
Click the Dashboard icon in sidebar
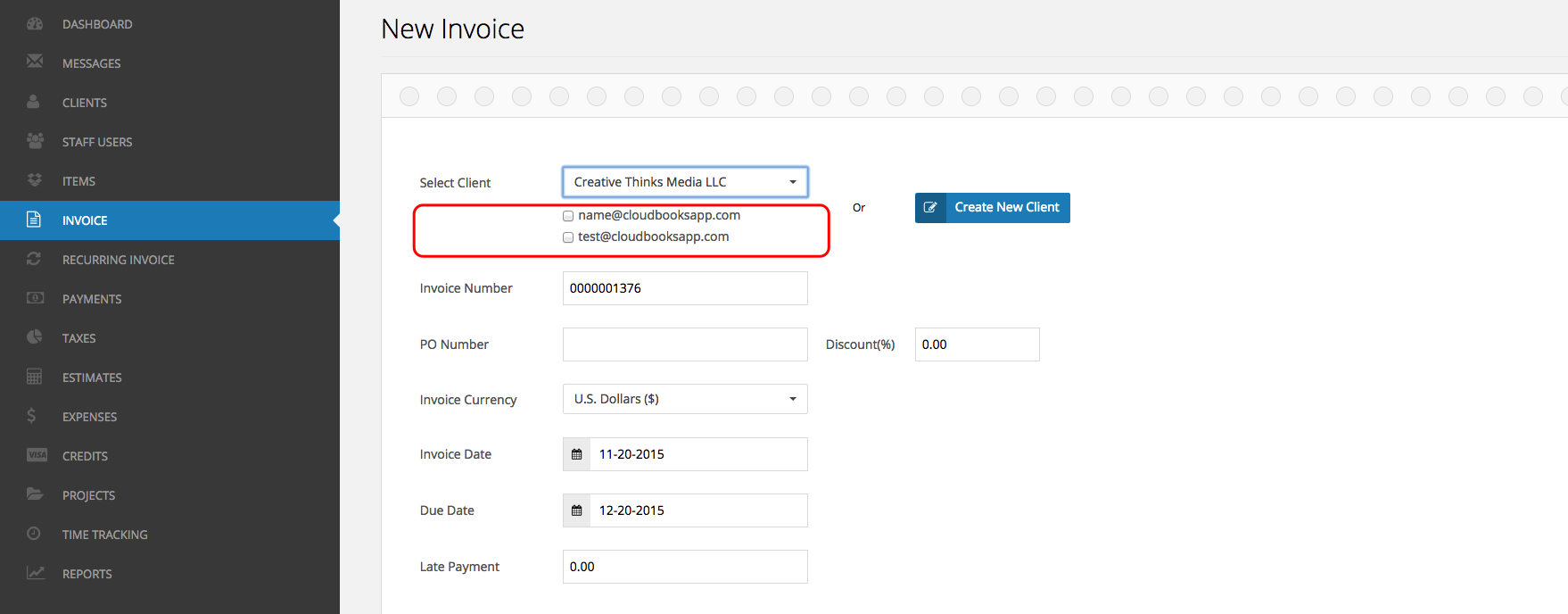(35, 24)
